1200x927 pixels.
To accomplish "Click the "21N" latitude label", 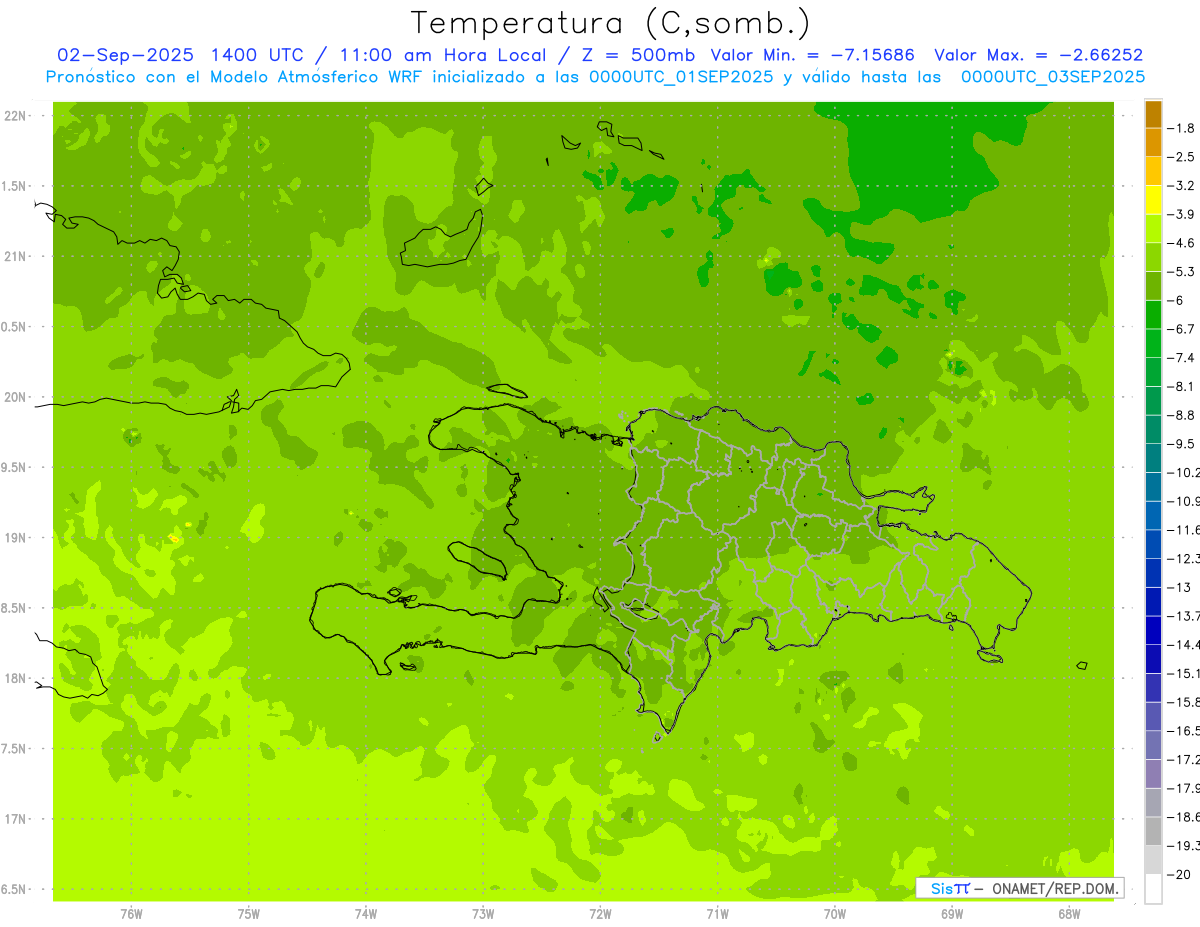I will pos(16,256).
